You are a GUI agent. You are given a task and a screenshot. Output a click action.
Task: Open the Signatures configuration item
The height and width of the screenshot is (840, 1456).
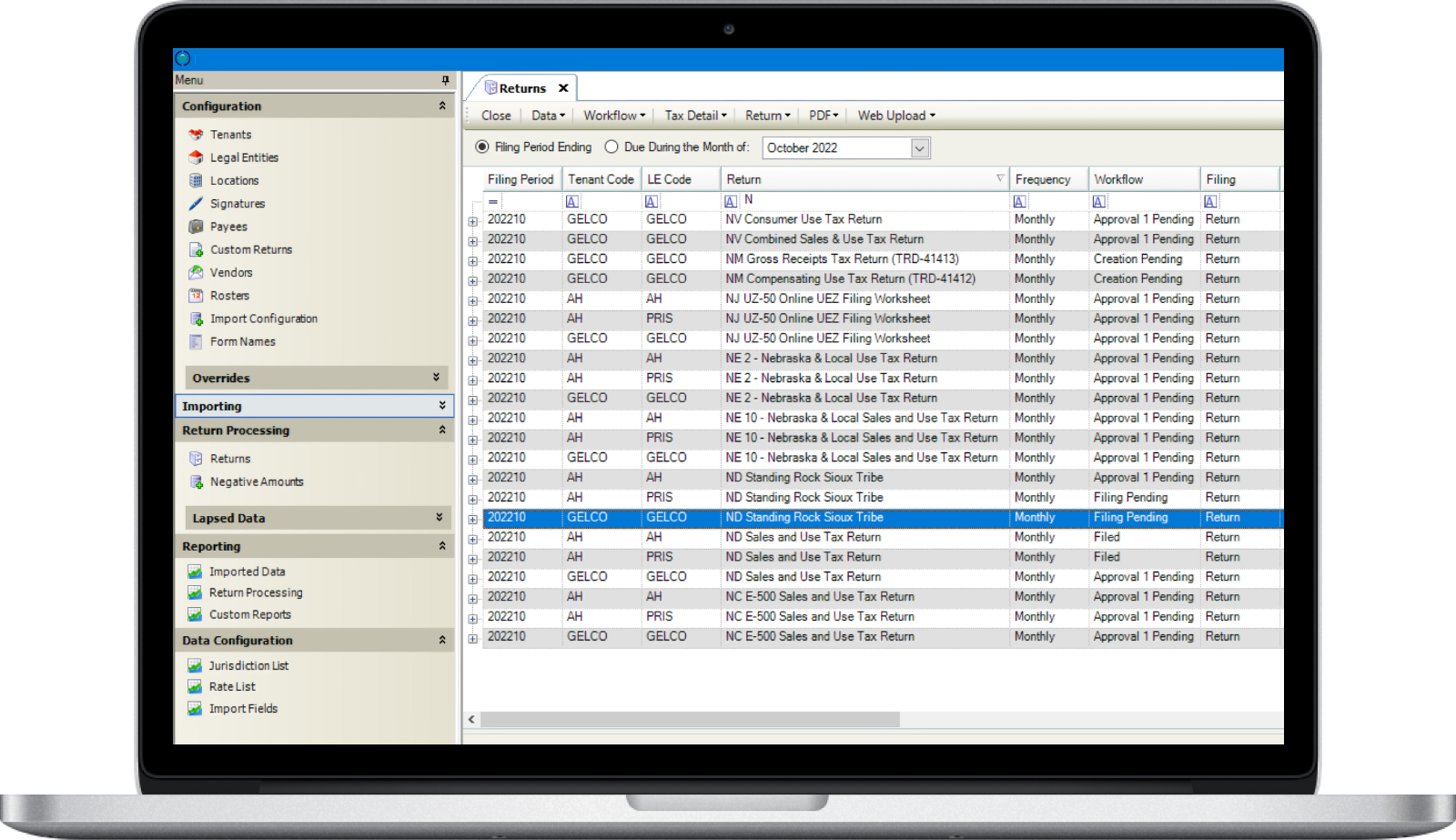(195, 203)
